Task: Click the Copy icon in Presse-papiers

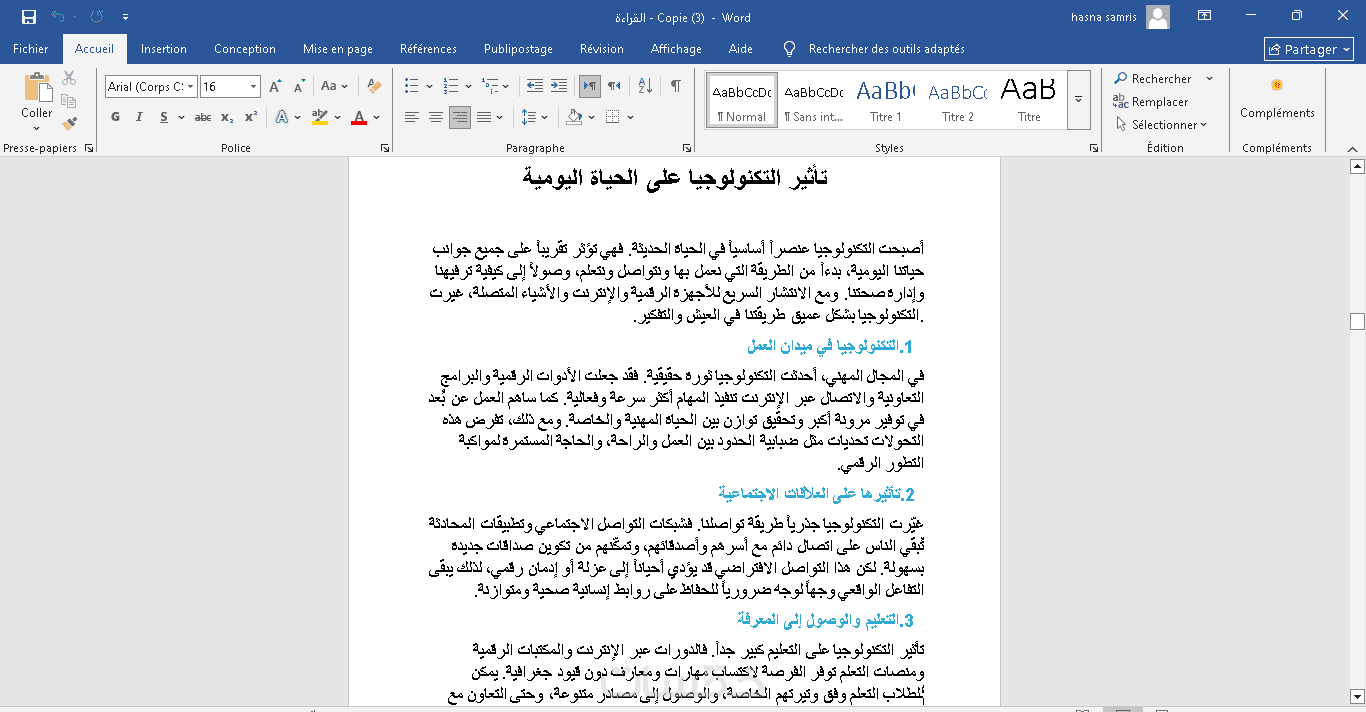Action: [x=69, y=101]
